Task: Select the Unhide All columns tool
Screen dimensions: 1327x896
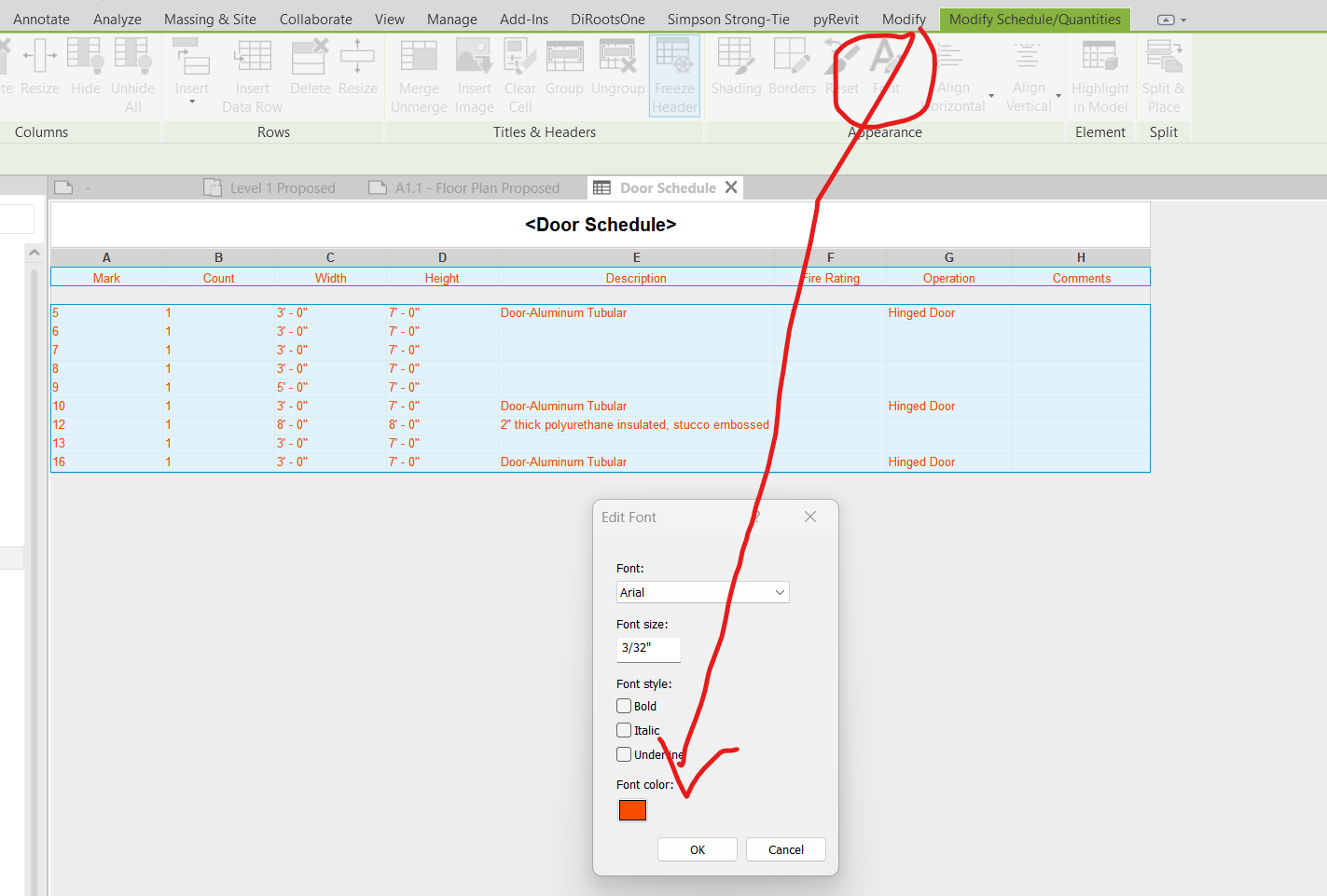Action: pos(132,75)
